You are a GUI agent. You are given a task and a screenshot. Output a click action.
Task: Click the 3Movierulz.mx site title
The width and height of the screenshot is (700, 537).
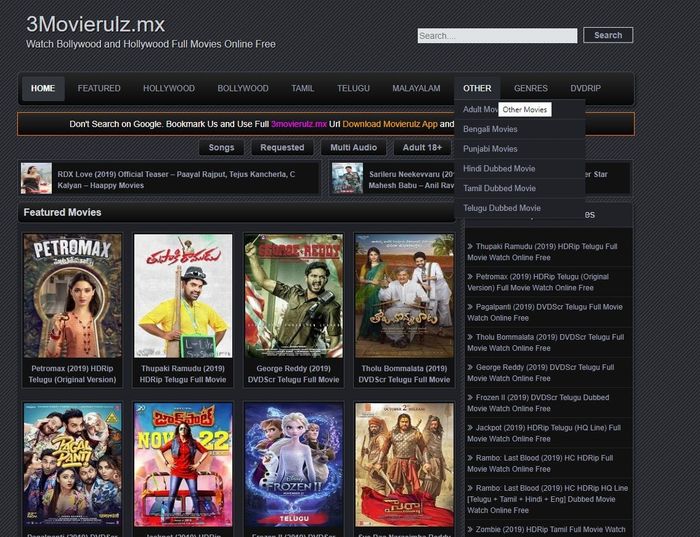coord(96,24)
